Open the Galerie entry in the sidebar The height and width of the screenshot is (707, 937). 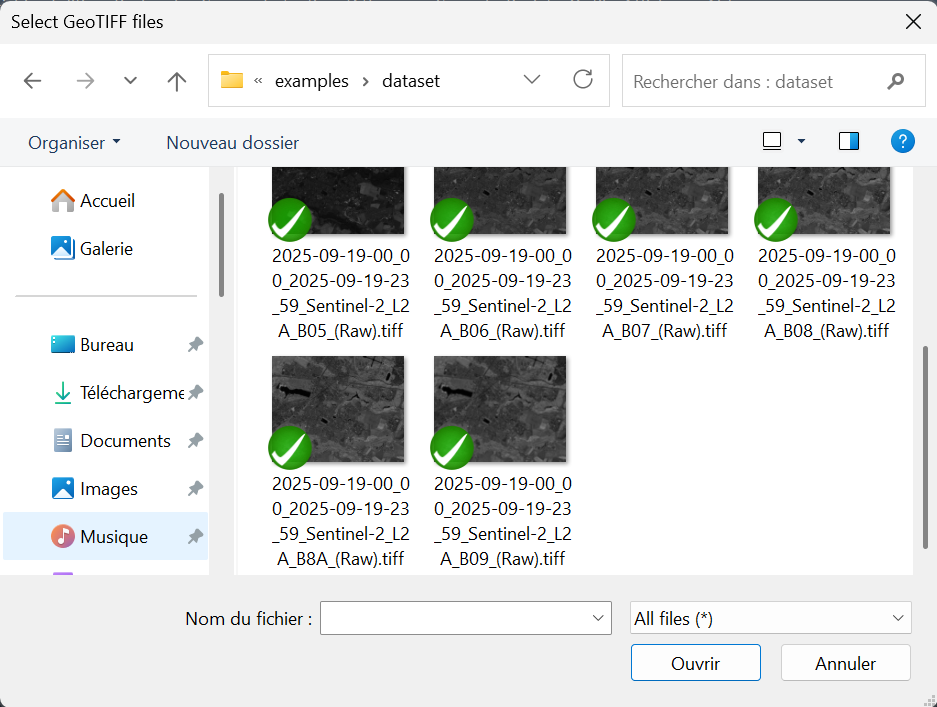tap(109, 248)
